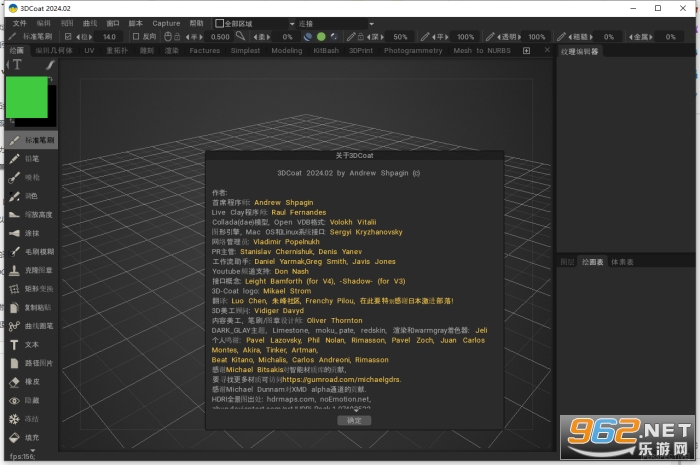This screenshot has height=465, width=700.
Task: Select the 矩形变换 rectangle transform tool
Action: pyautogui.click(x=31, y=289)
